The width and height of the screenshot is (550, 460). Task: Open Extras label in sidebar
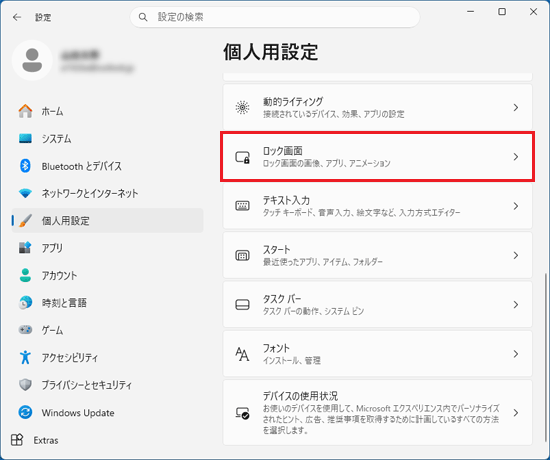coord(46,440)
